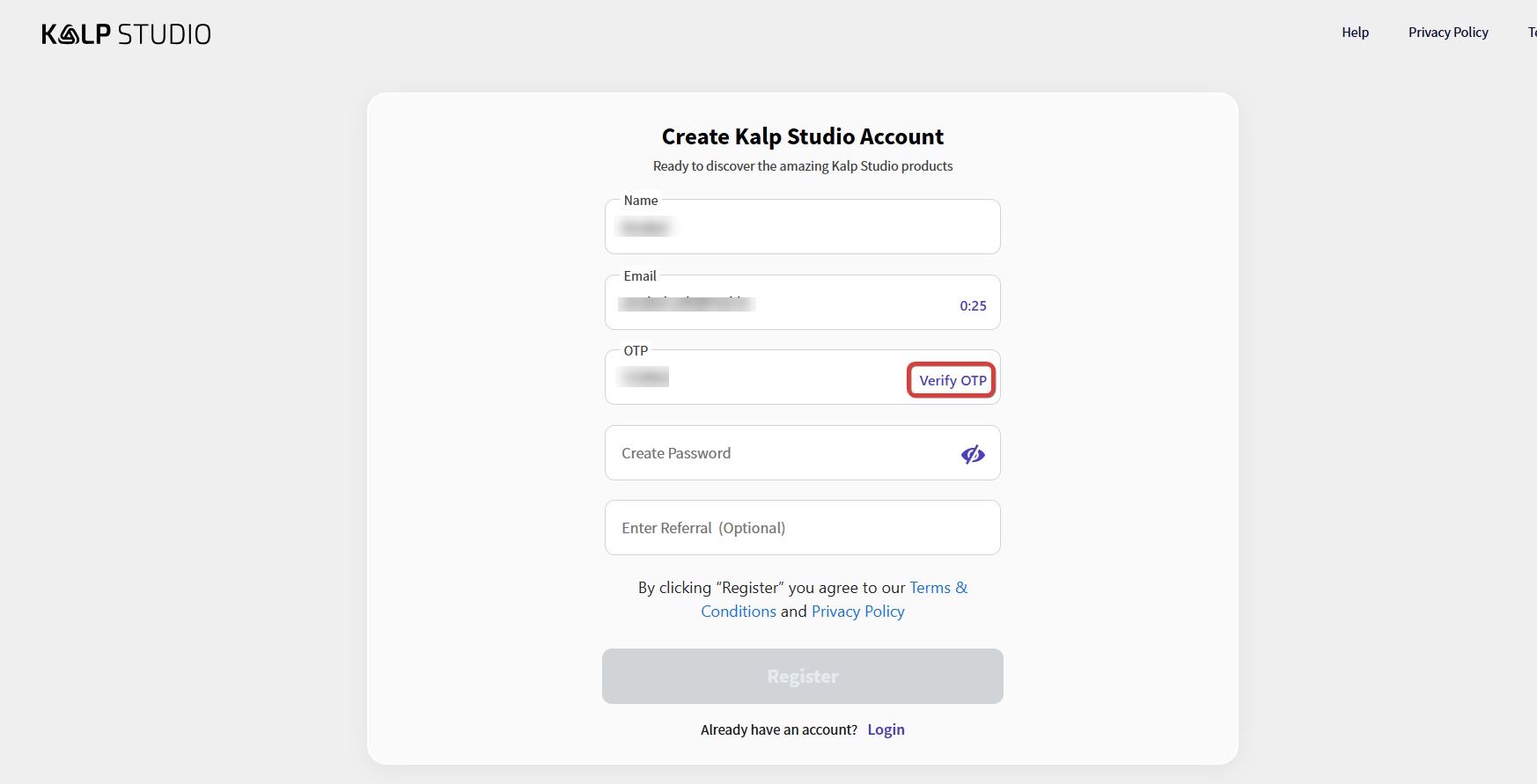The image size is (1537, 784).
Task: Open the Terms & Conditions link
Action: (x=938, y=588)
